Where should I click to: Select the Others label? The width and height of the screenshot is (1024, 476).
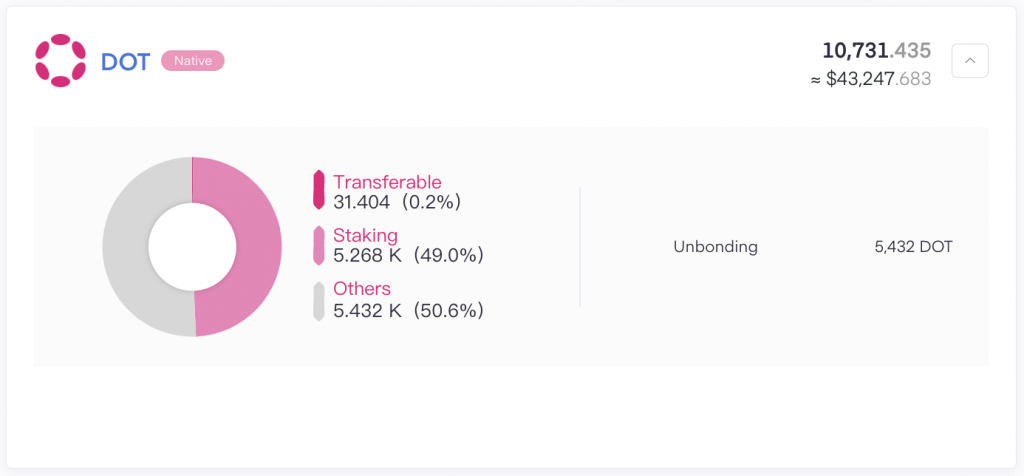click(362, 289)
